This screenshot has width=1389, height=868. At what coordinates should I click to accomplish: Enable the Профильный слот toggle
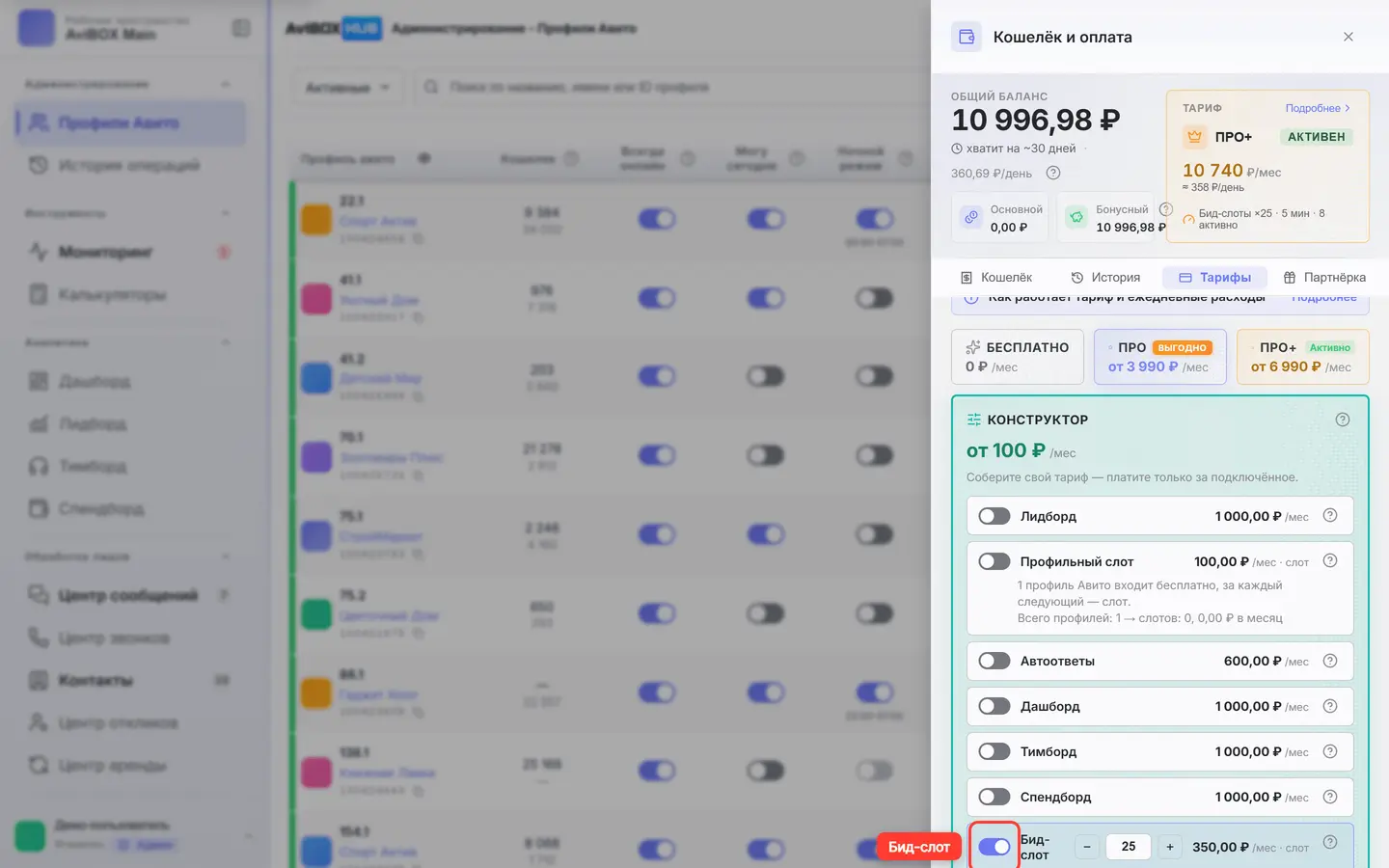(994, 561)
